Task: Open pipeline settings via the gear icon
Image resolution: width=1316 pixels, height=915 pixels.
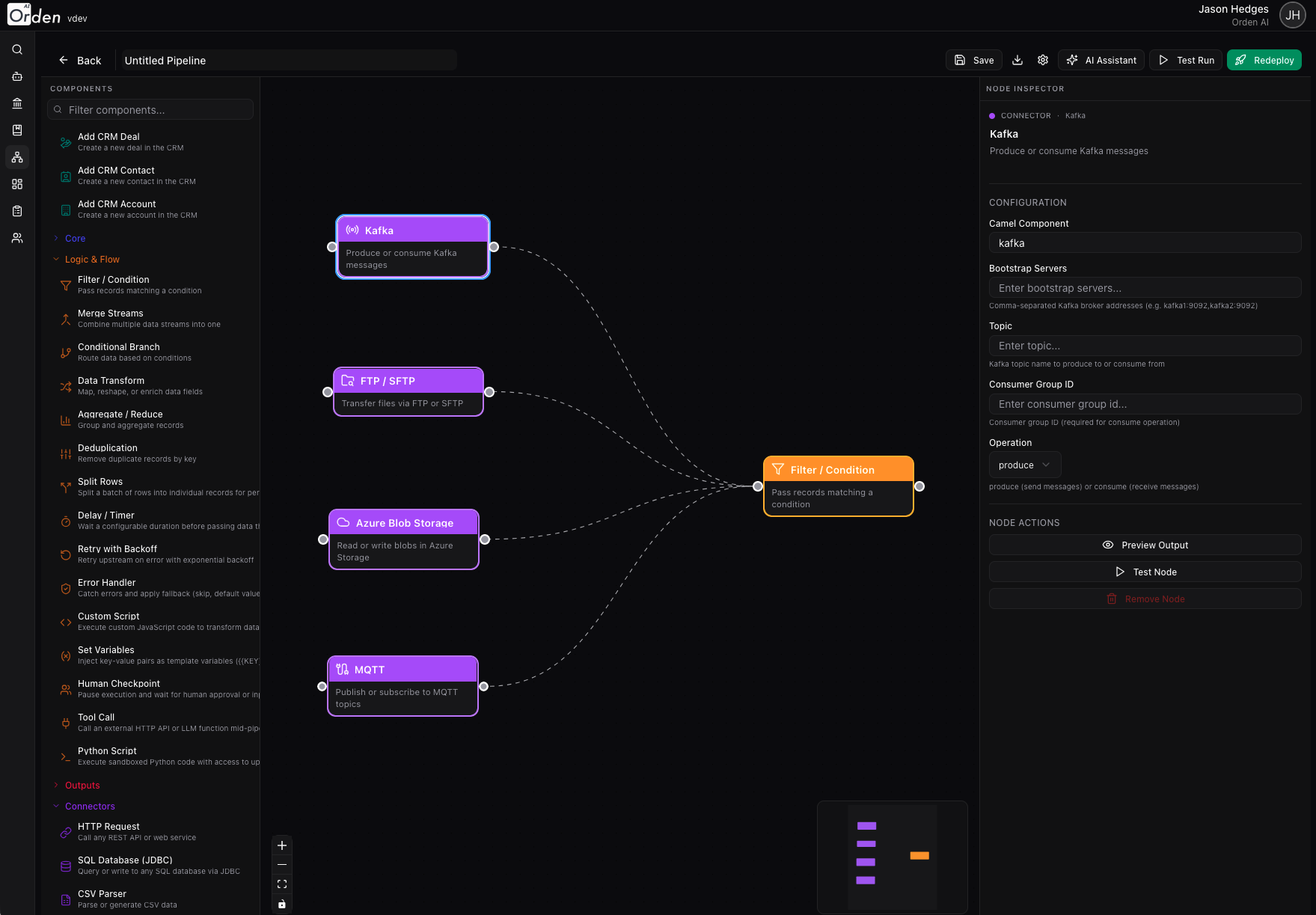Action: click(1043, 60)
